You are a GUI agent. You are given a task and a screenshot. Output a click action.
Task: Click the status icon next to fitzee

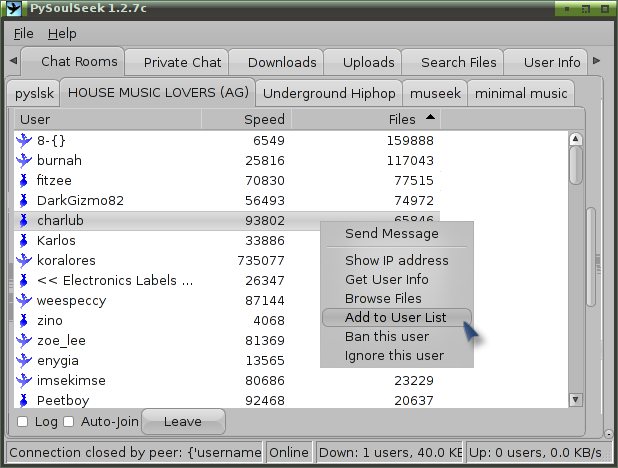click(x=24, y=180)
